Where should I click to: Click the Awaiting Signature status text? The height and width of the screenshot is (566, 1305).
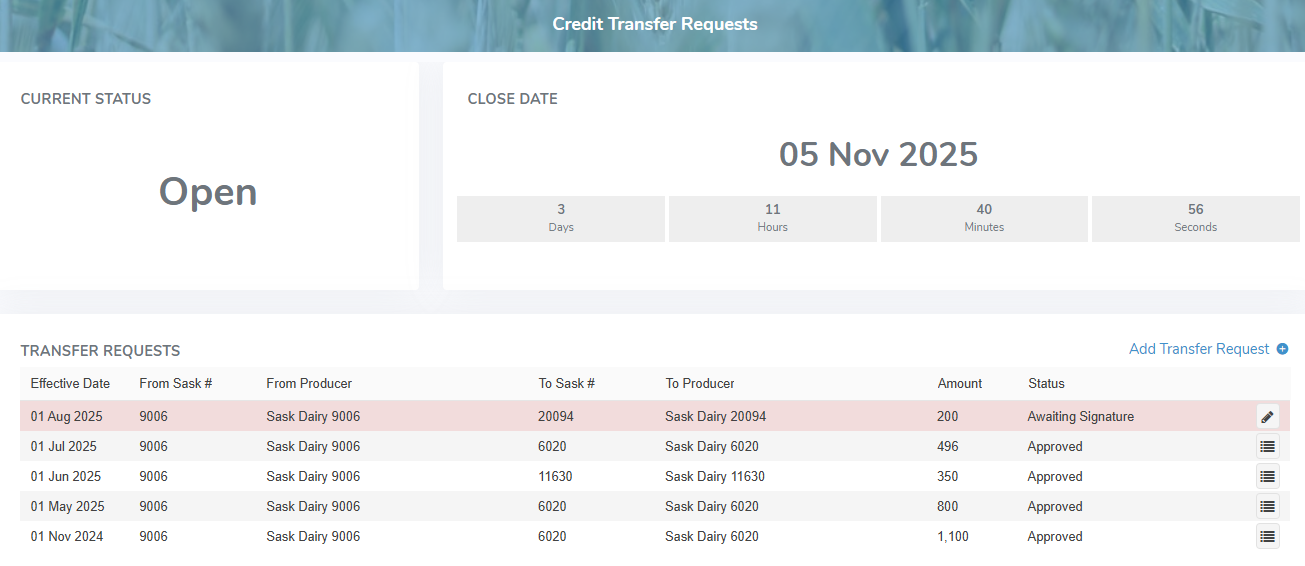pos(1080,417)
